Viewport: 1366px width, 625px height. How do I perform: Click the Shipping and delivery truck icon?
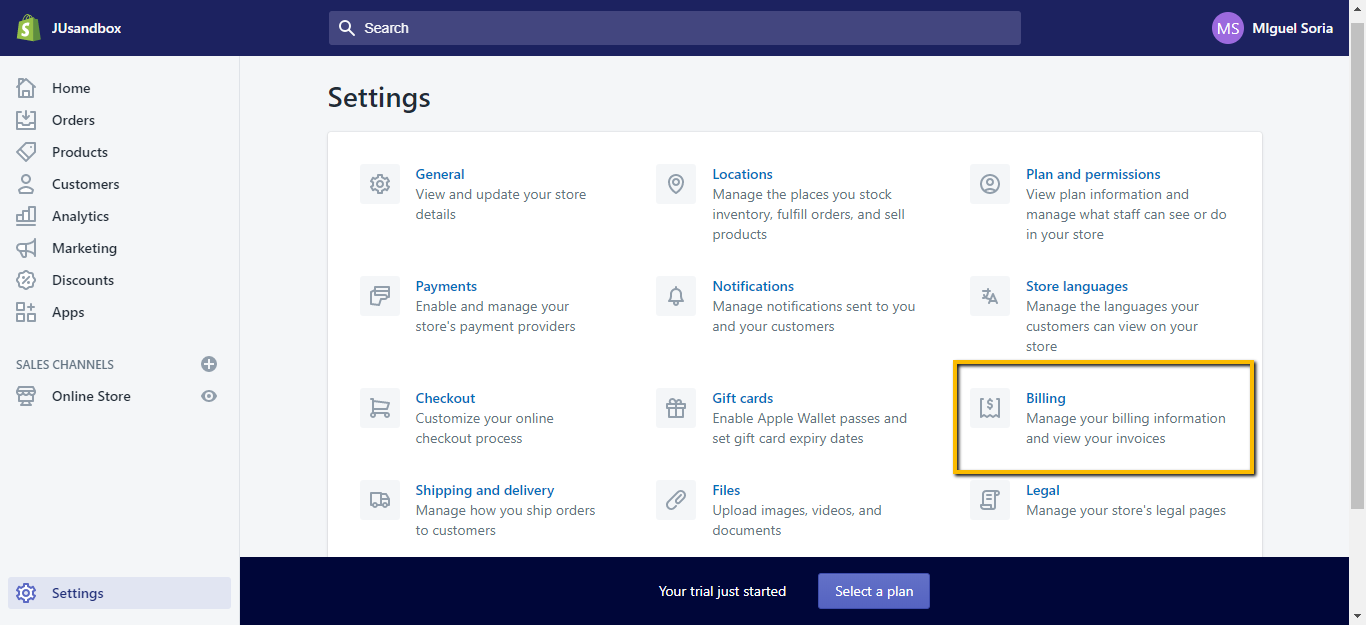pyautogui.click(x=380, y=500)
